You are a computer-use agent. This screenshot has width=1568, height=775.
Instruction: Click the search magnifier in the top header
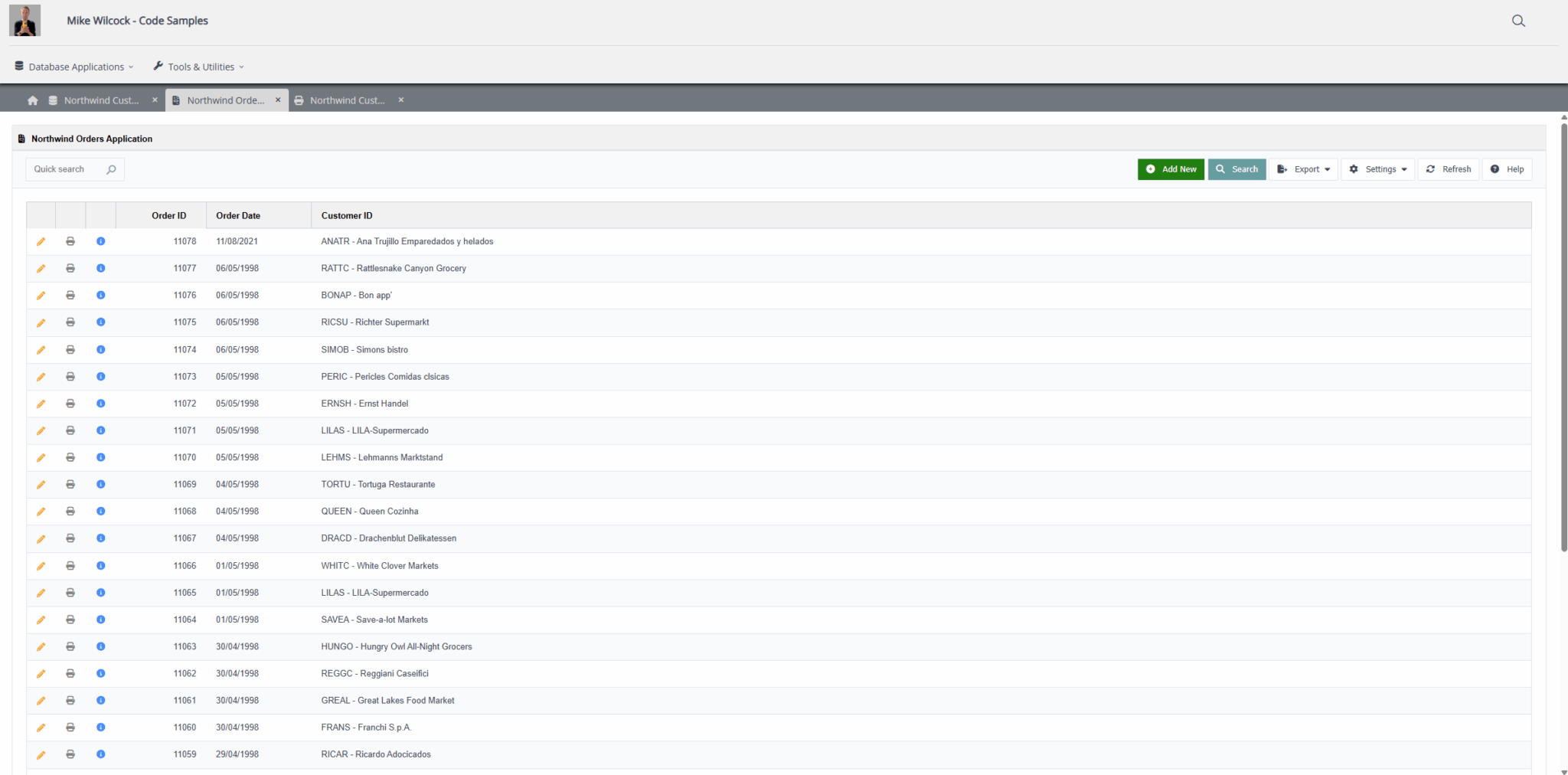point(1518,21)
